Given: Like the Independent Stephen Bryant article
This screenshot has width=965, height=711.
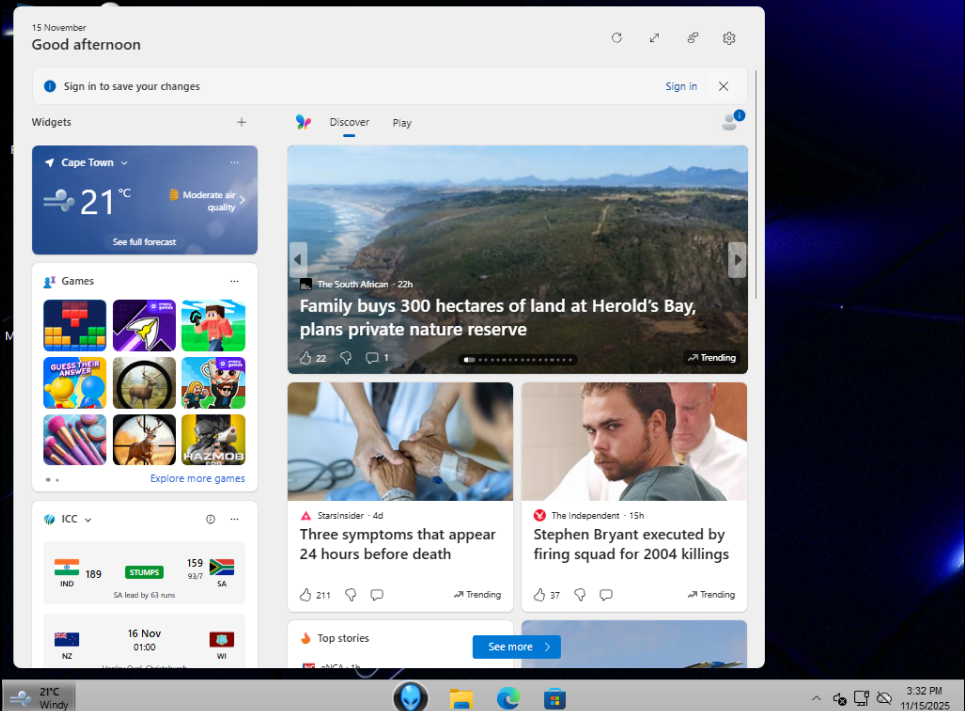Looking at the screenshot, I should [539, 595].
